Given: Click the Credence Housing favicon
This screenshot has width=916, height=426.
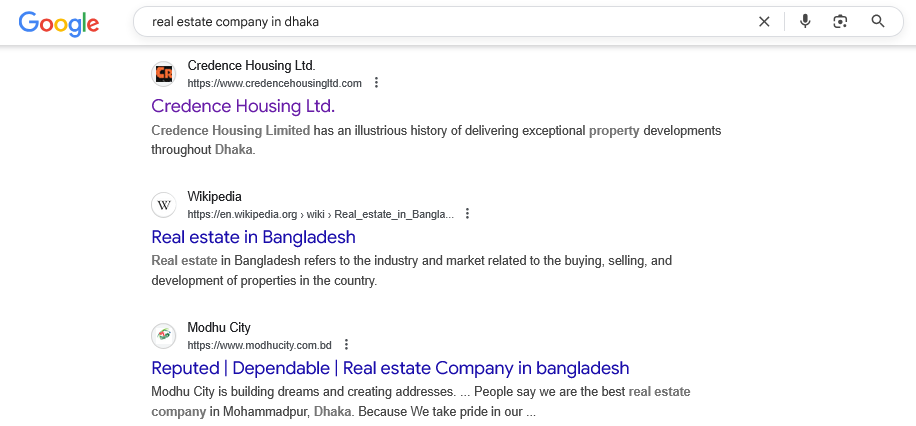Looking at the screenshot, I should point(164,74).
